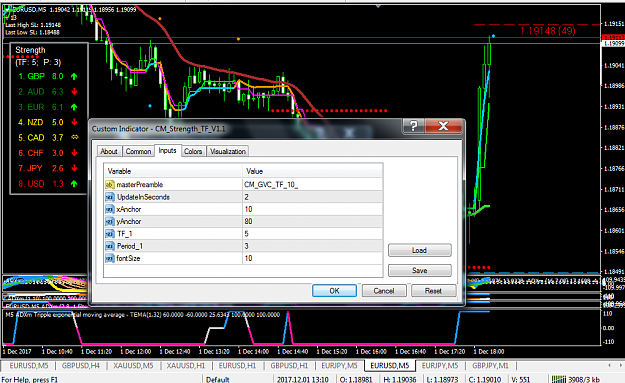Screen dimensions: 625x383
Task: Click the 1.19148 (49) red price label
Action: 548,31
